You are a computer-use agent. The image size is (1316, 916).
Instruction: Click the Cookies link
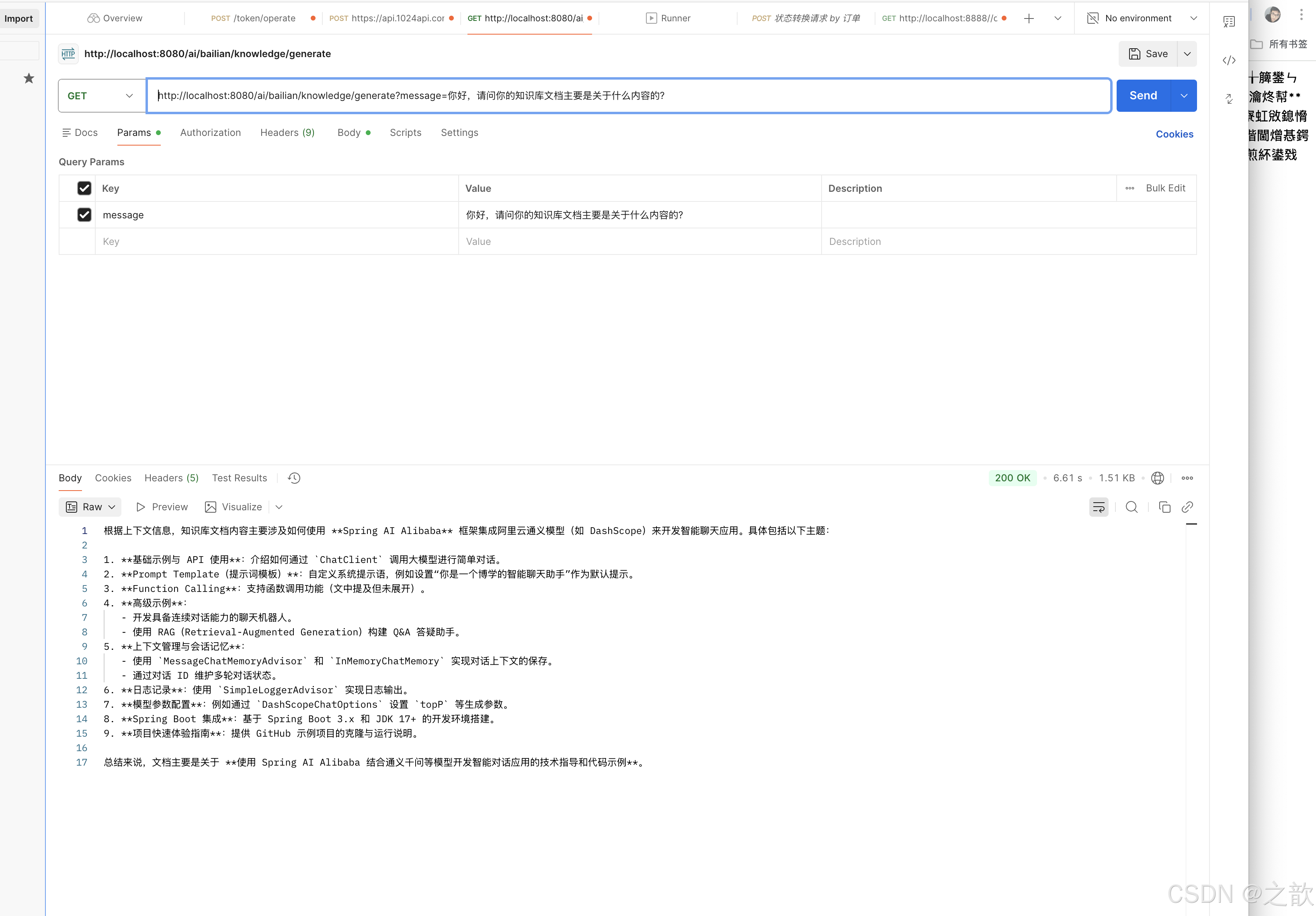1174,134
